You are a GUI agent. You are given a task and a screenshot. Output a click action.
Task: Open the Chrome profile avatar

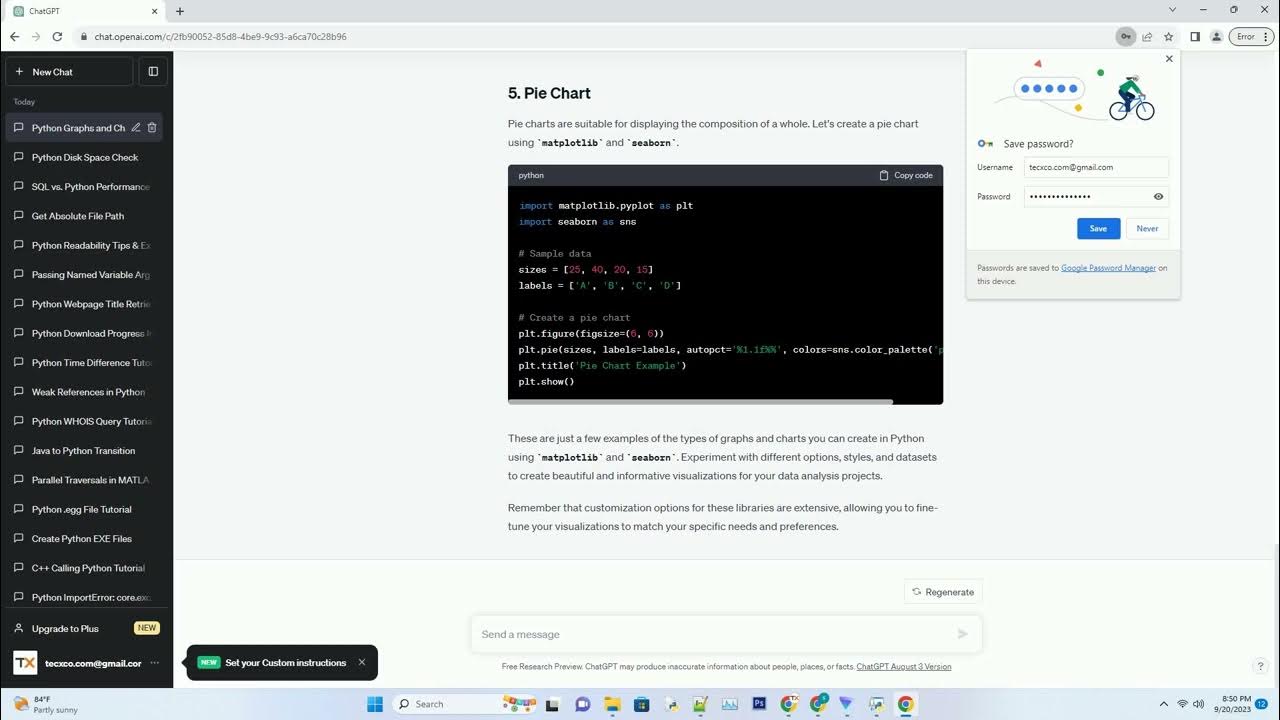pos(1216,37)
